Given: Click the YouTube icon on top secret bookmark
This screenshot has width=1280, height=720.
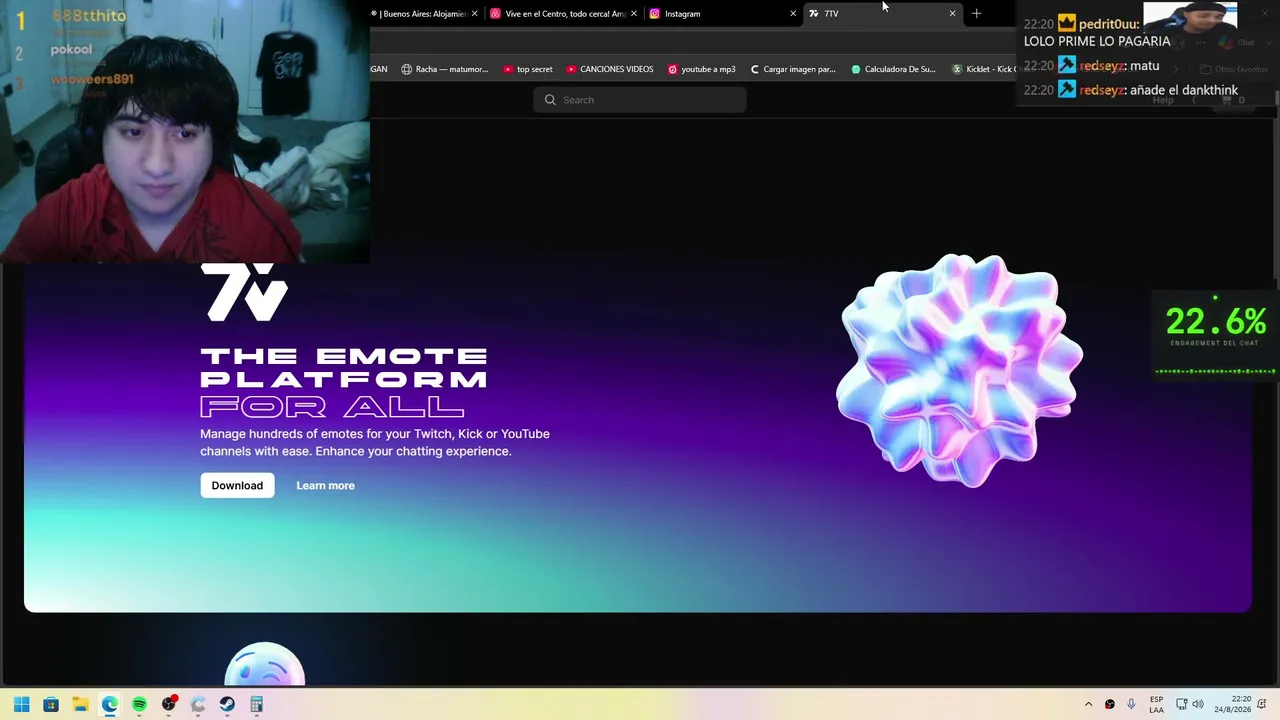Looking at the screenshot, I should 508,69.
